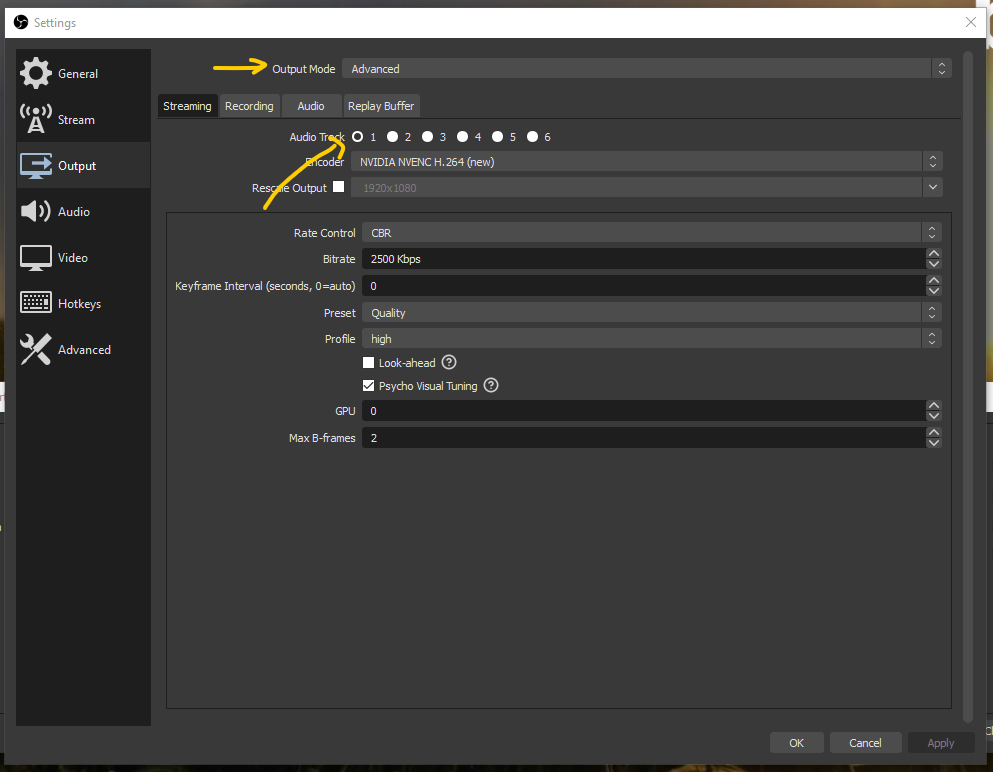Click the 'Max B-frames' label
This screenshot has height=772, width=993.
(x=322, y=438)
